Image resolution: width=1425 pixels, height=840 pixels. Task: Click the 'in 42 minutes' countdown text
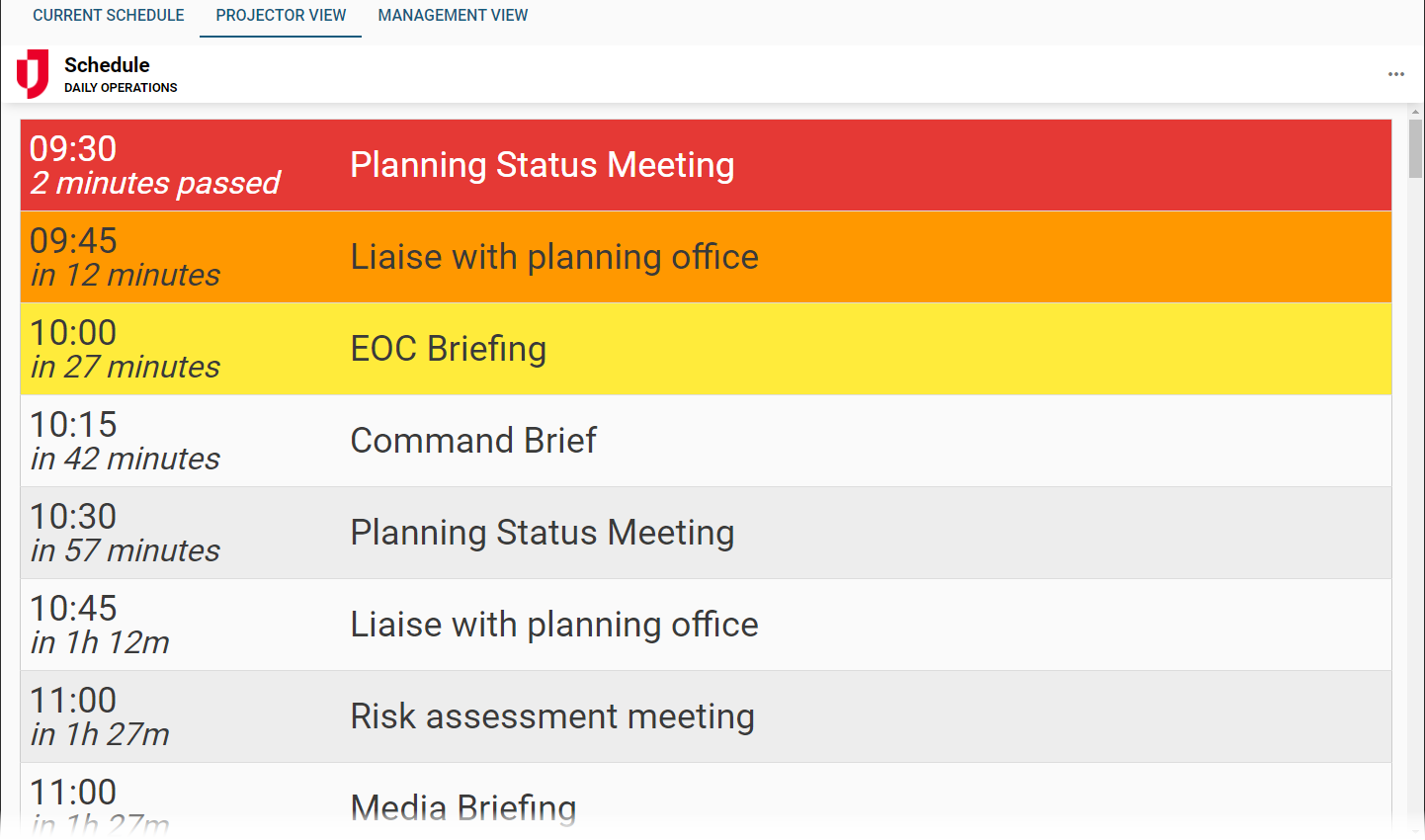[x=126, y=460]
